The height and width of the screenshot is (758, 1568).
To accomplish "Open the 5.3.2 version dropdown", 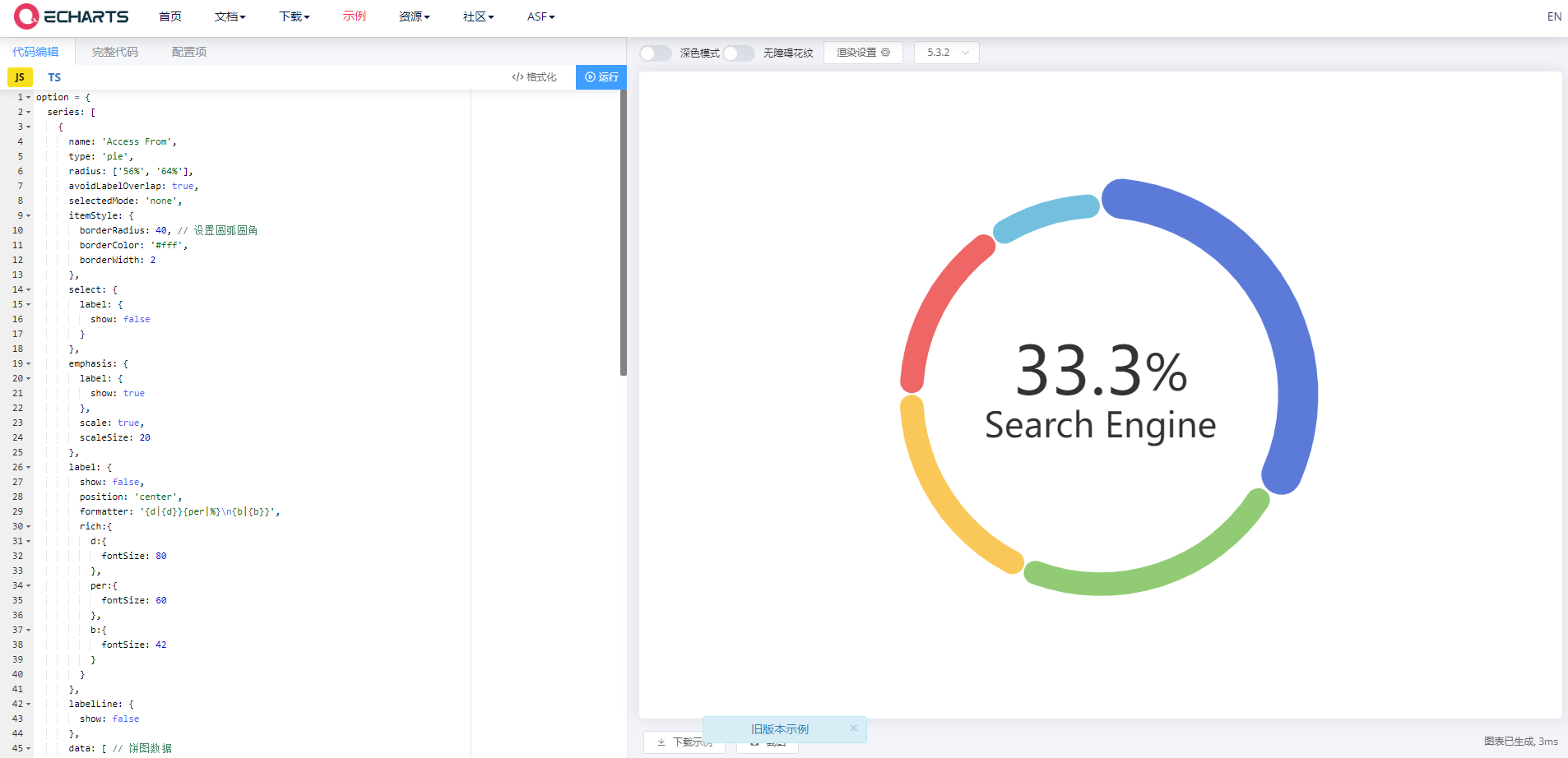I will (947, 53).
